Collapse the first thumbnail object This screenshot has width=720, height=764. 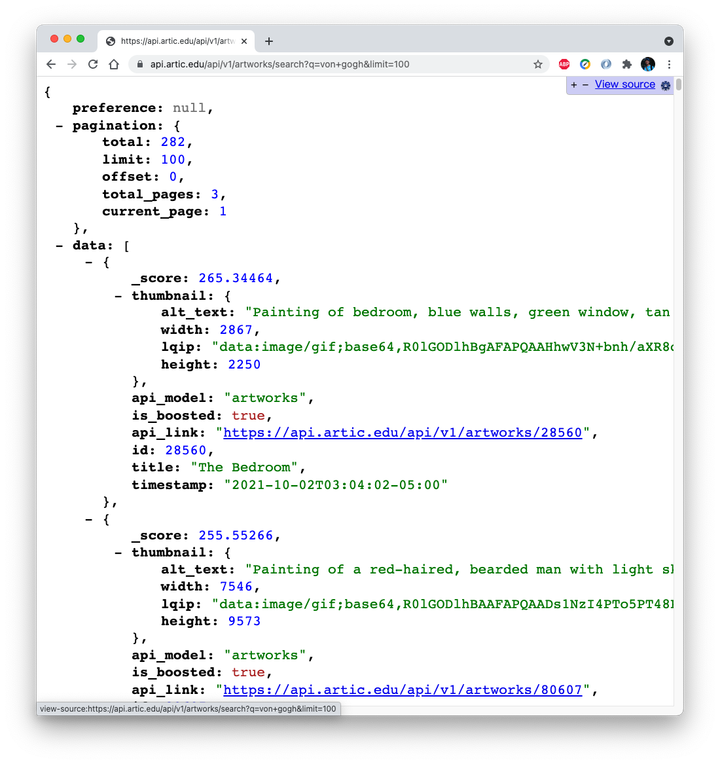coord(118,296)
